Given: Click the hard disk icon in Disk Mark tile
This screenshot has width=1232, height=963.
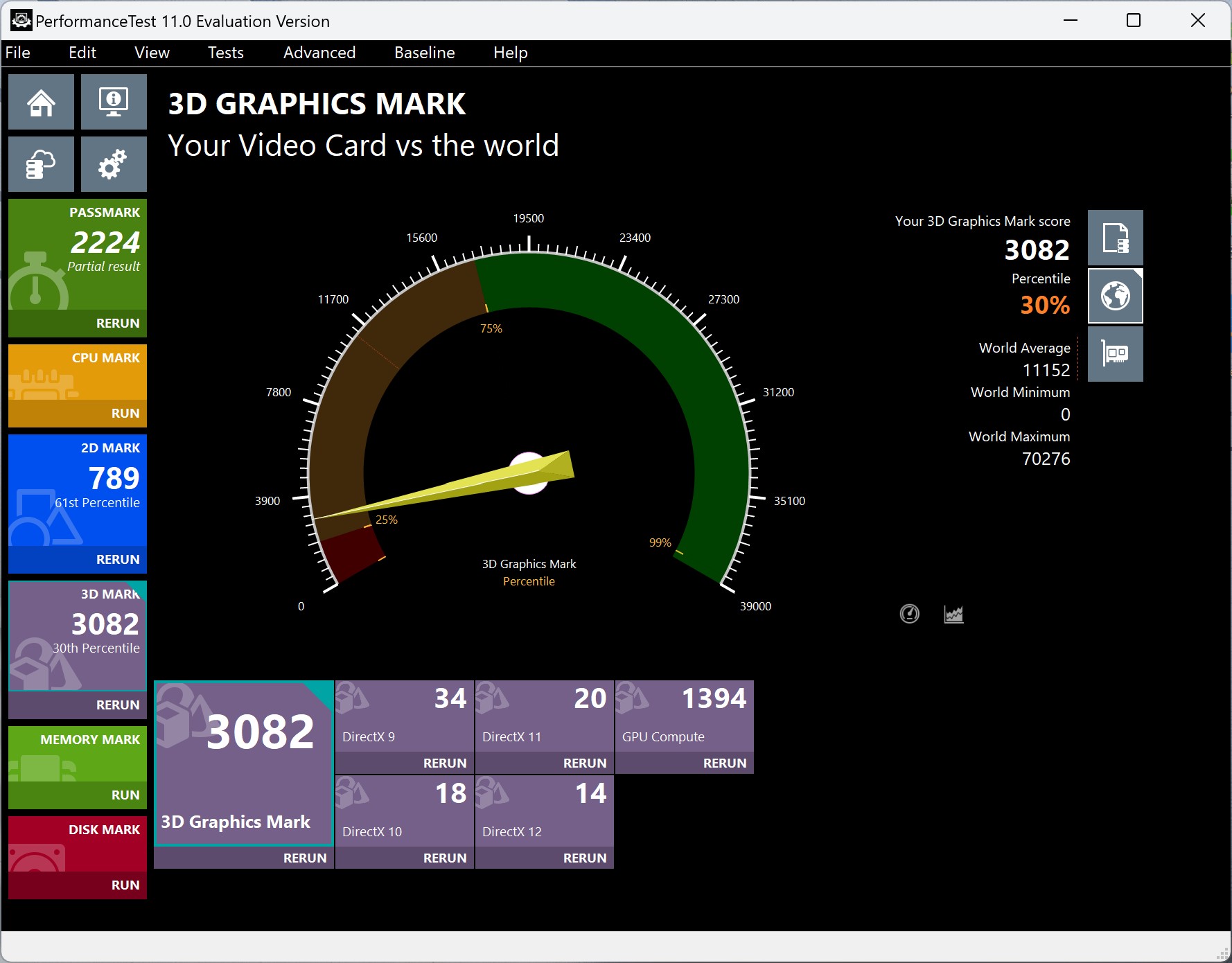Looking at the screenshot, I should point(36,858).
